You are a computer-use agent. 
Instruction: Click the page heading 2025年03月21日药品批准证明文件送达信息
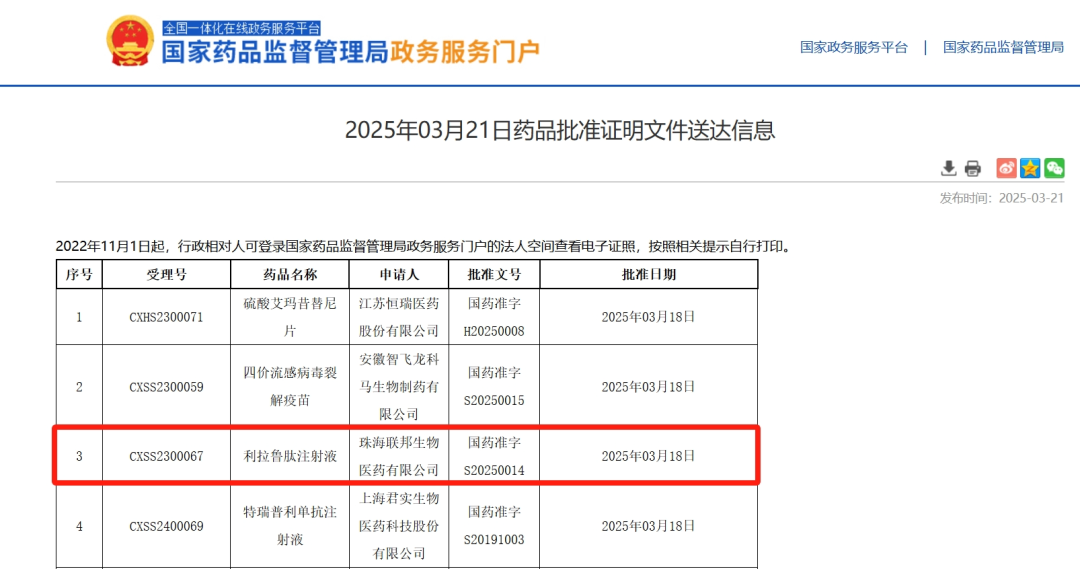pyautogui.click(x=560, y=130)
